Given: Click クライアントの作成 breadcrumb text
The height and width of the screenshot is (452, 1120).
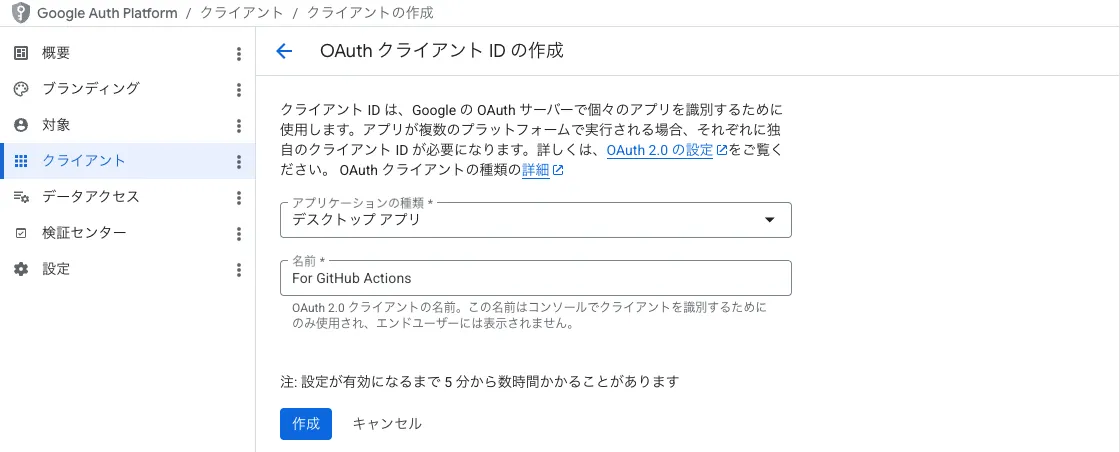Looking at the screenshot, I should click(x=370, y=13).
